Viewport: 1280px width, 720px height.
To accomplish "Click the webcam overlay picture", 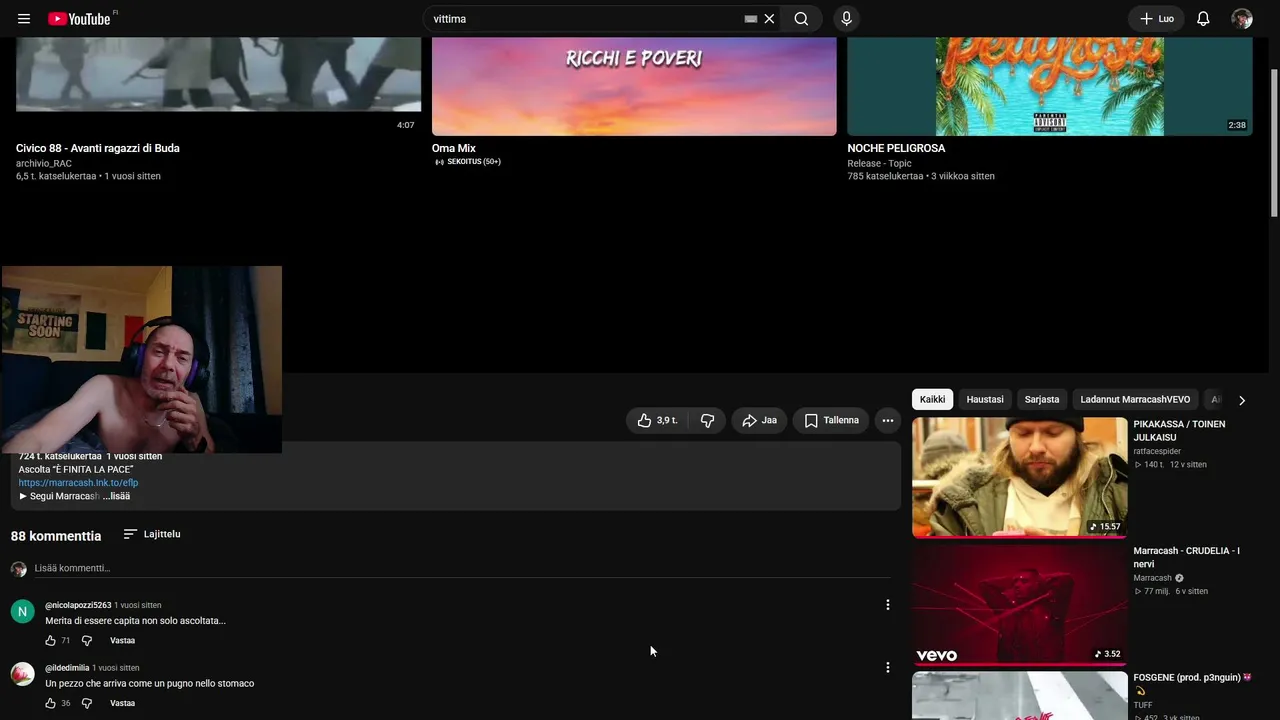I will 141,359.
